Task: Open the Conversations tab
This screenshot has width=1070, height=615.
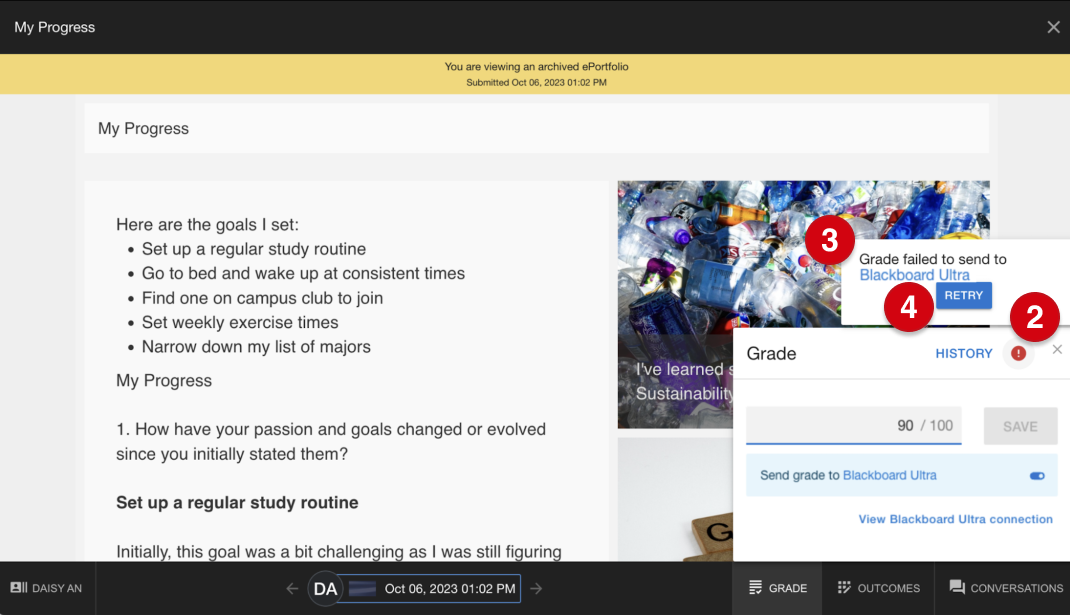Action: pyautogui.click(x=1005, y=588)
